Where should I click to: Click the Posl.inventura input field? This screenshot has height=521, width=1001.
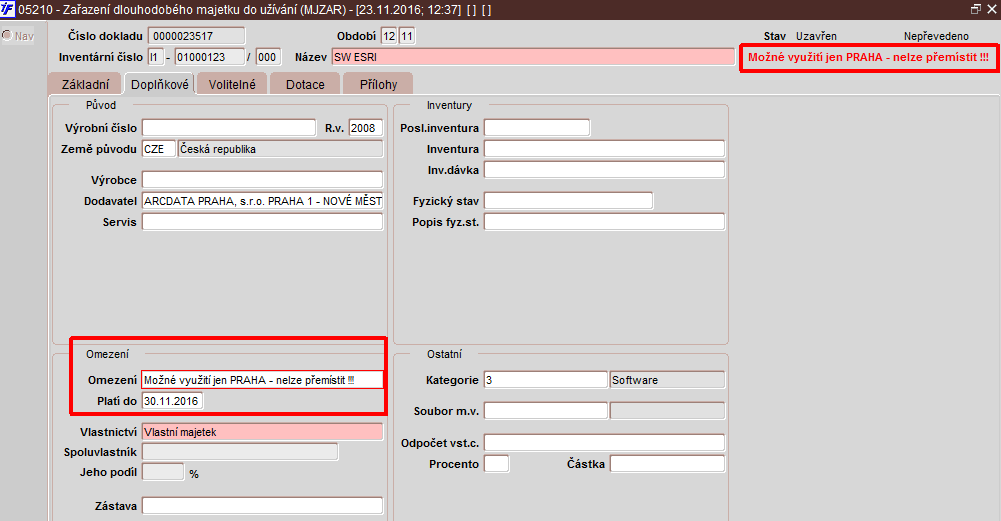tap(537, 128)
